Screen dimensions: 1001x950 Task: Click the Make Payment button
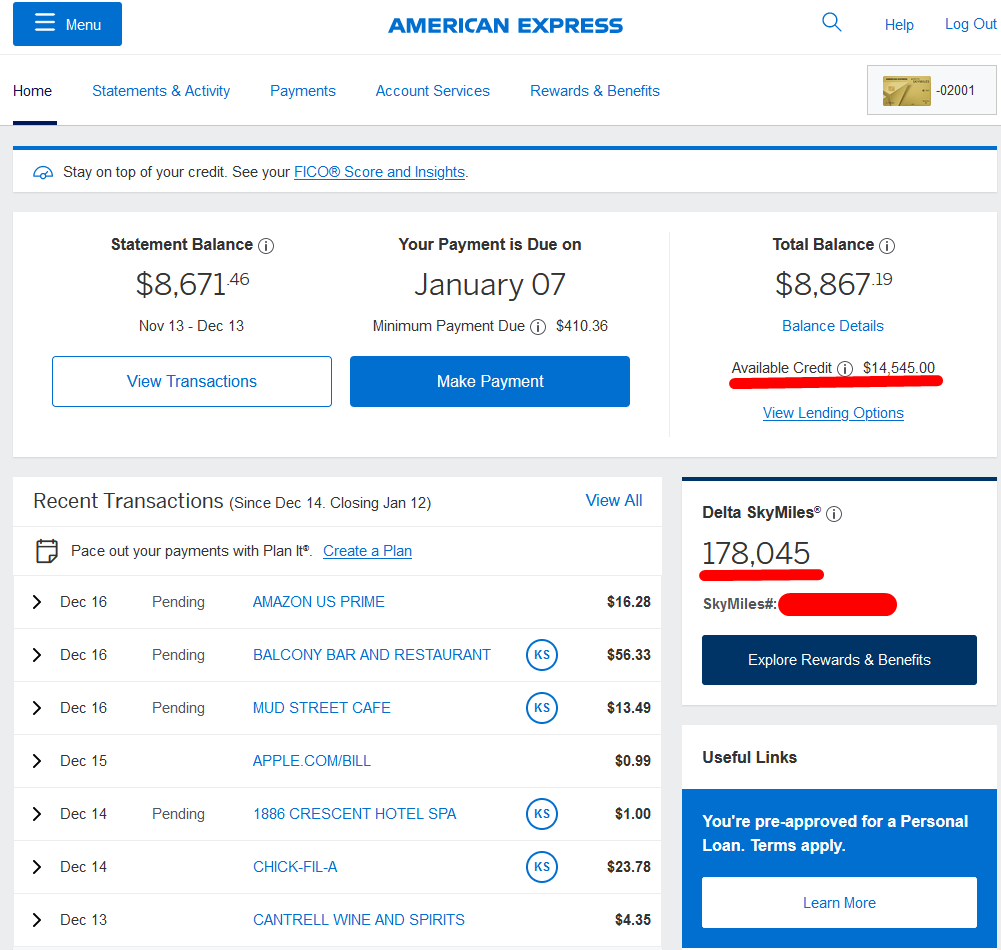pyautogui.click(x=490, y=381)
